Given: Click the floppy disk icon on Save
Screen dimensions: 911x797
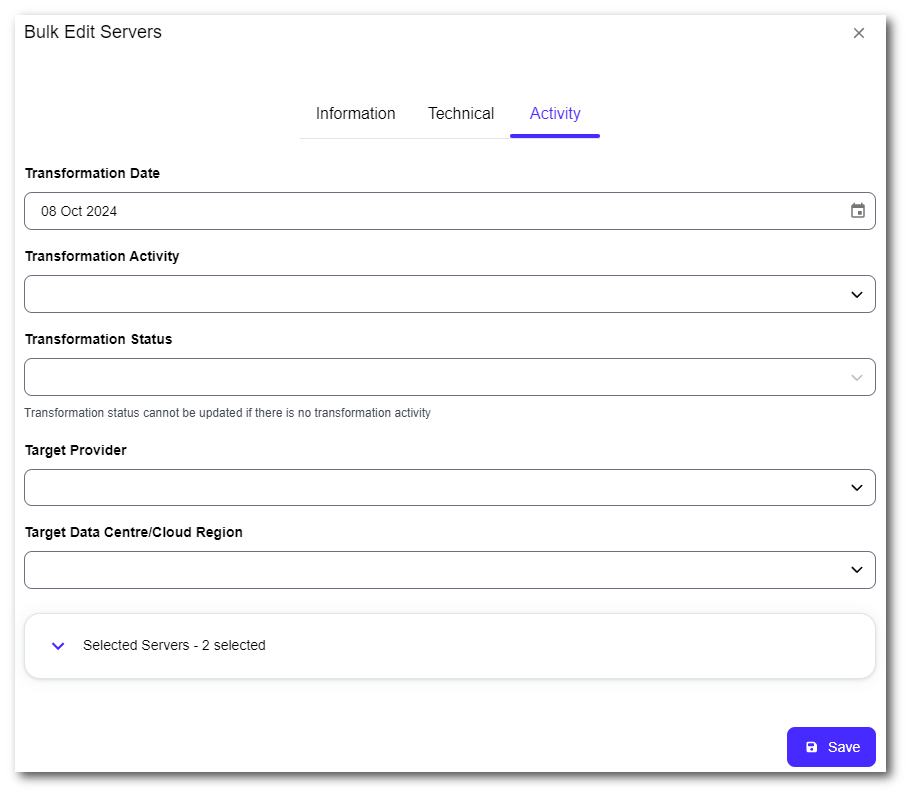Looking at the screenshot, I should click(x=811, y=747).
